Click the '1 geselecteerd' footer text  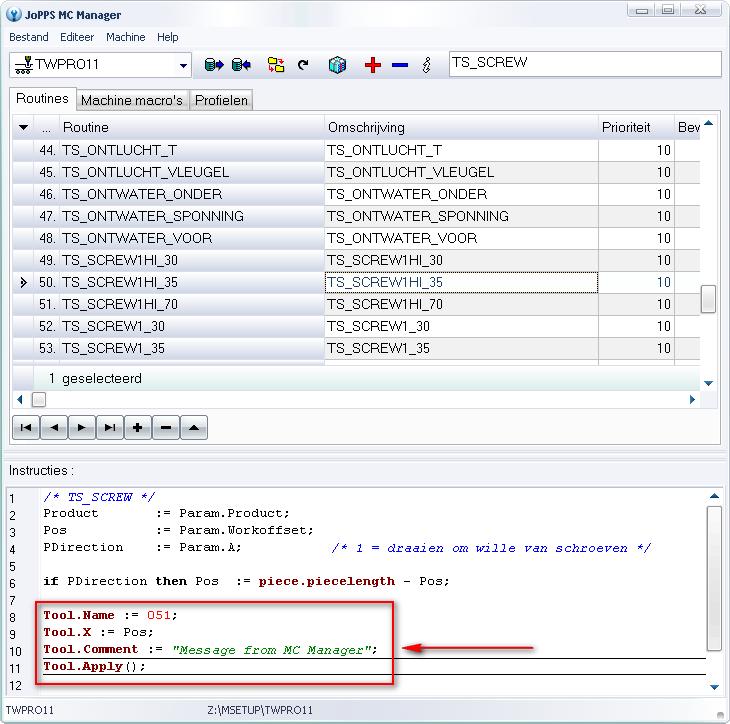[x=95, y=379]
